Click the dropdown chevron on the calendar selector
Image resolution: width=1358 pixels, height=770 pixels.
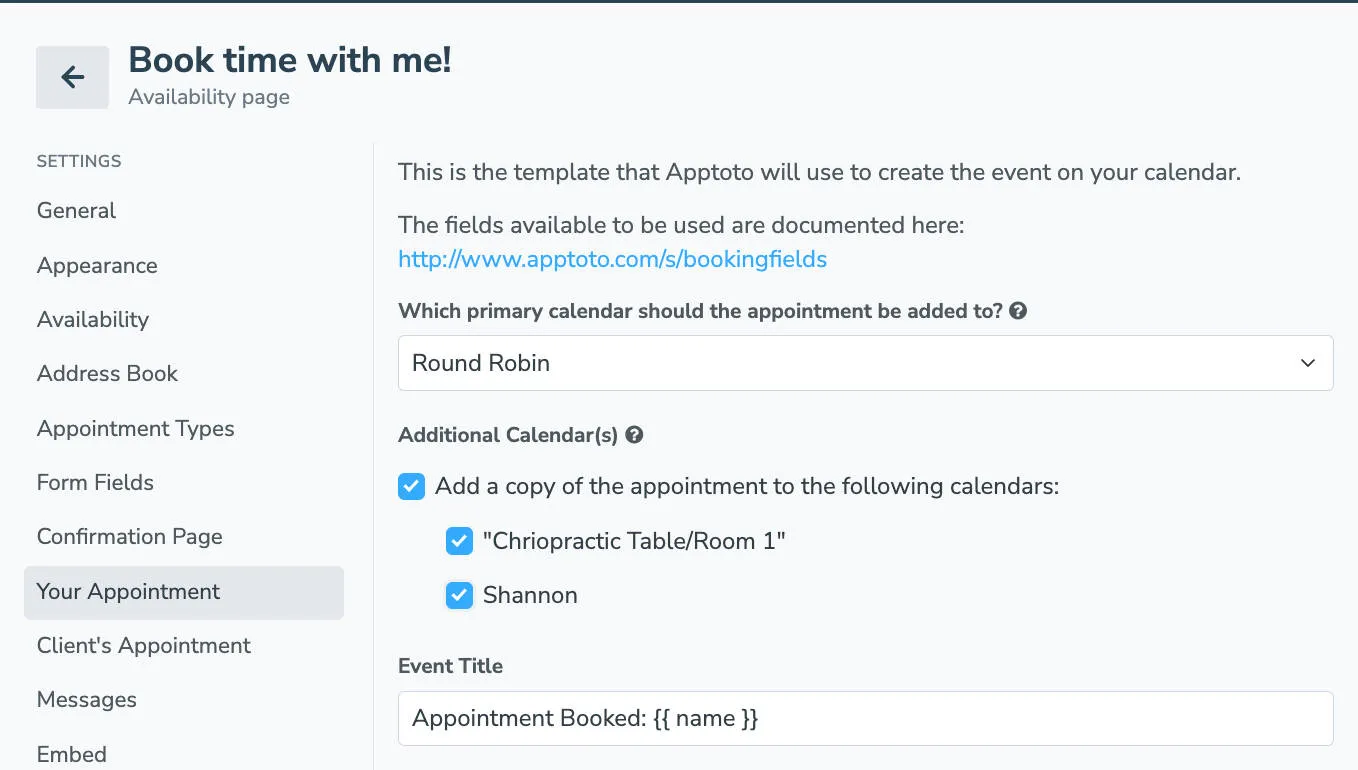point(1307,363)
